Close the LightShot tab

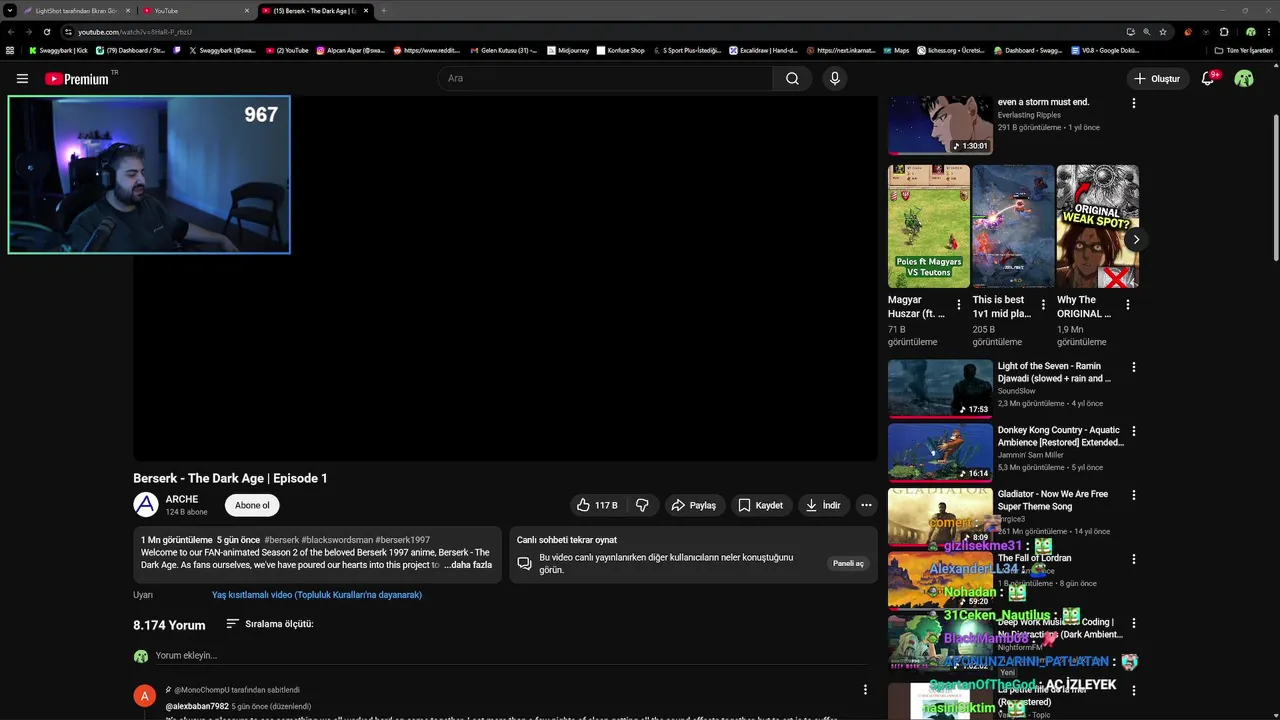pos(128,10)
